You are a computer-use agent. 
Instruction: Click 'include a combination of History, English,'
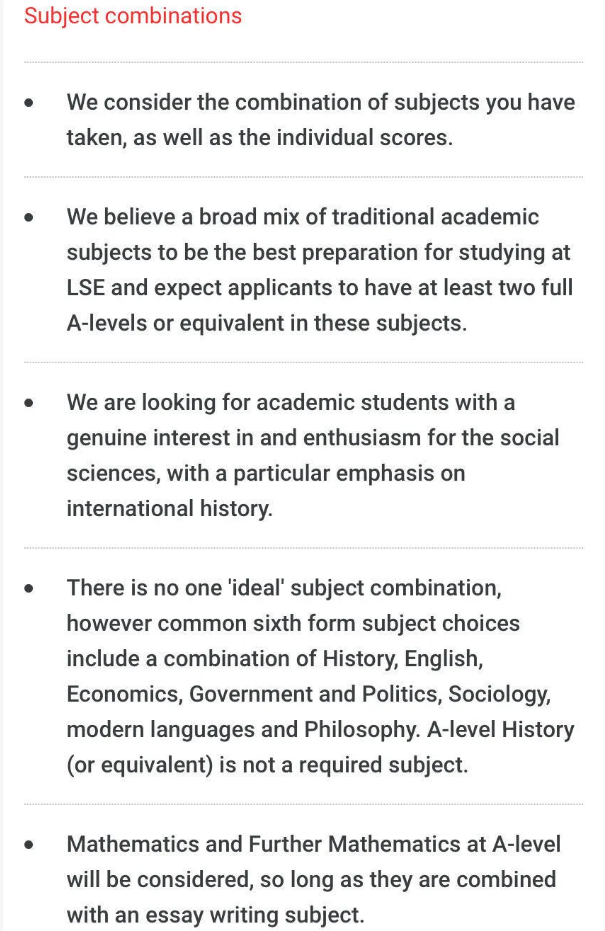click(x=275, y=658)
